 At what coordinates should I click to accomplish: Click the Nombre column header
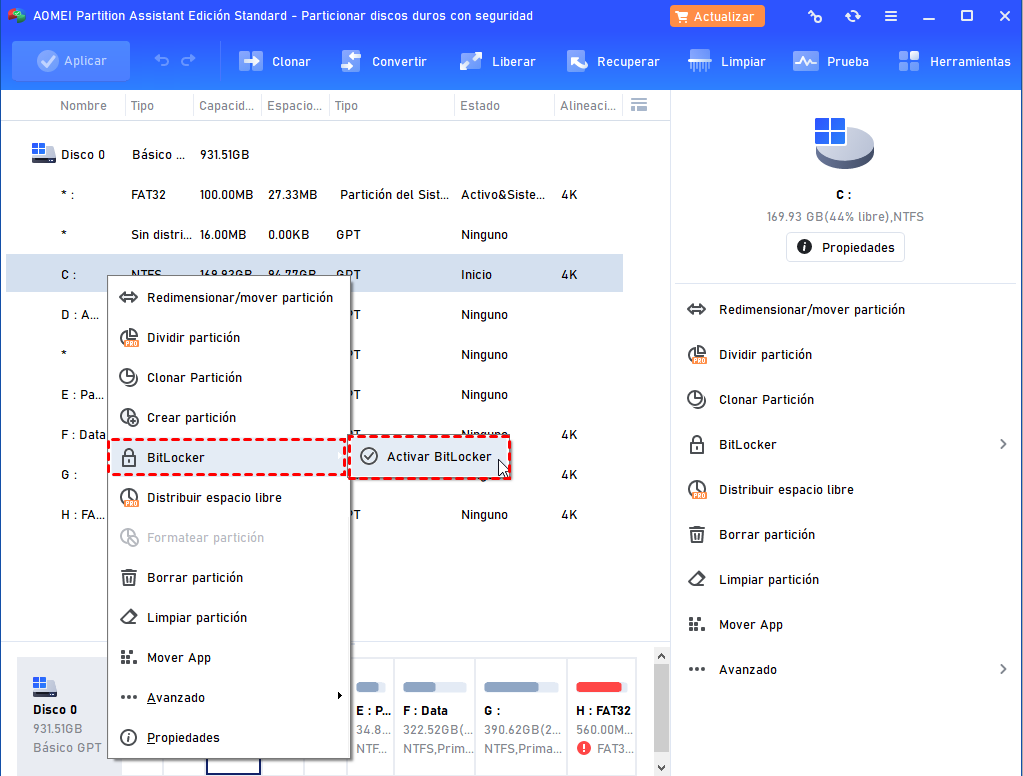(x=84, y=106)
